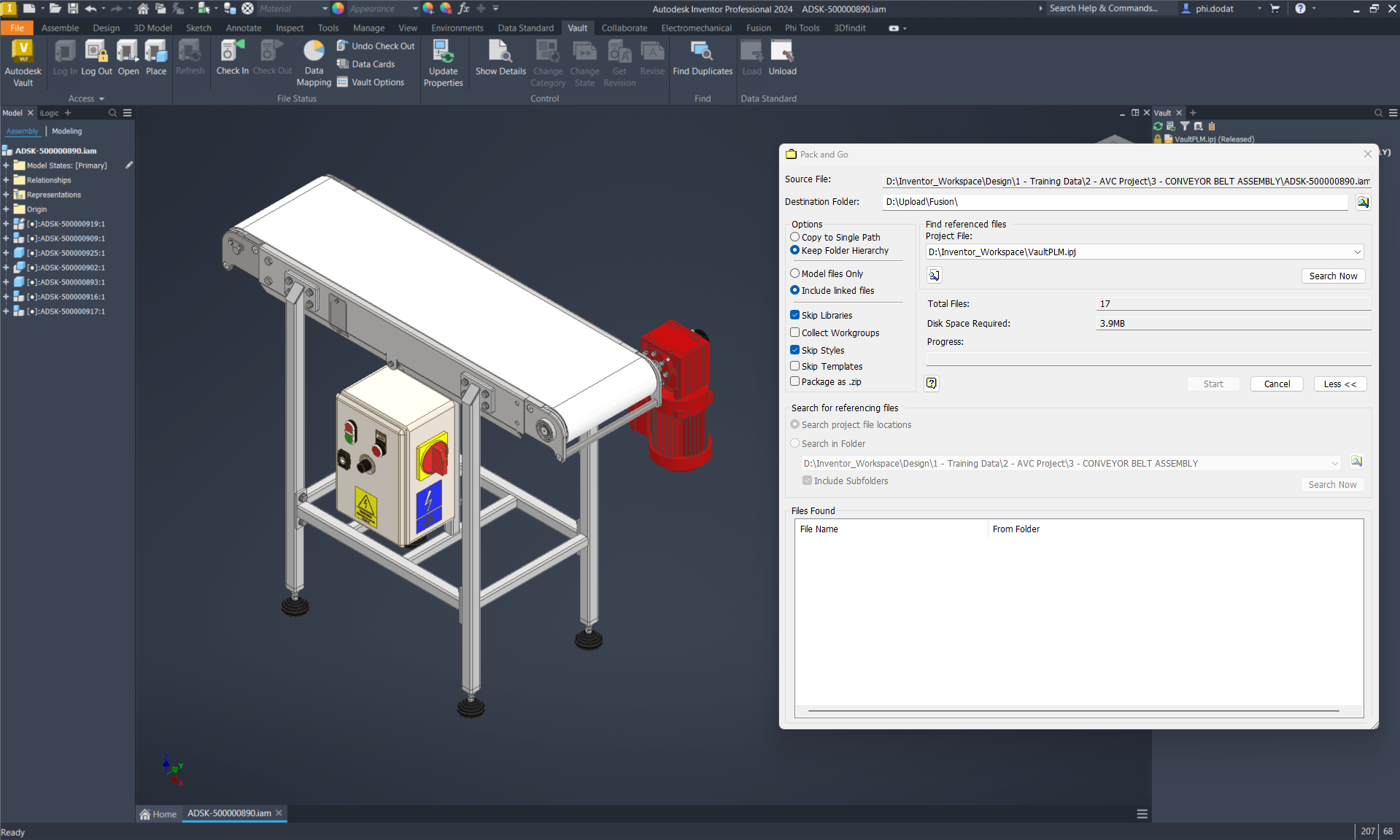Screen dimensions: 1400x840
Task: Switch to the Data Standard tab
Action: click(x=525, y=28)
